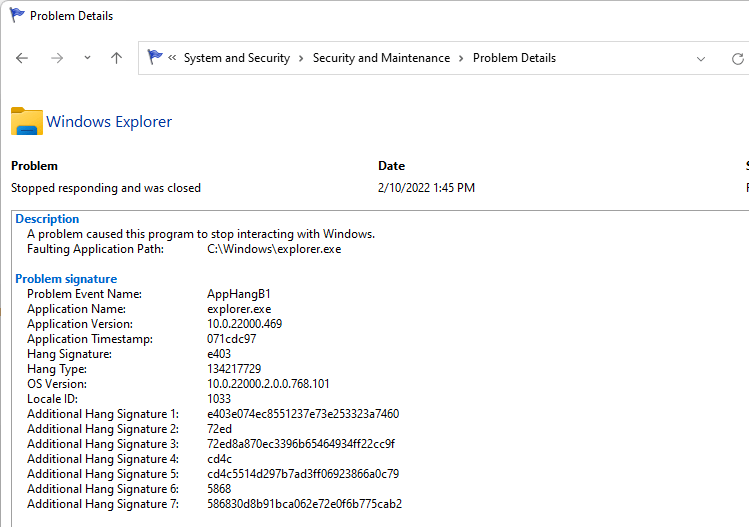749x527 pixels.
Task: Select application name explorer.exe value
Action: point(239,309)
